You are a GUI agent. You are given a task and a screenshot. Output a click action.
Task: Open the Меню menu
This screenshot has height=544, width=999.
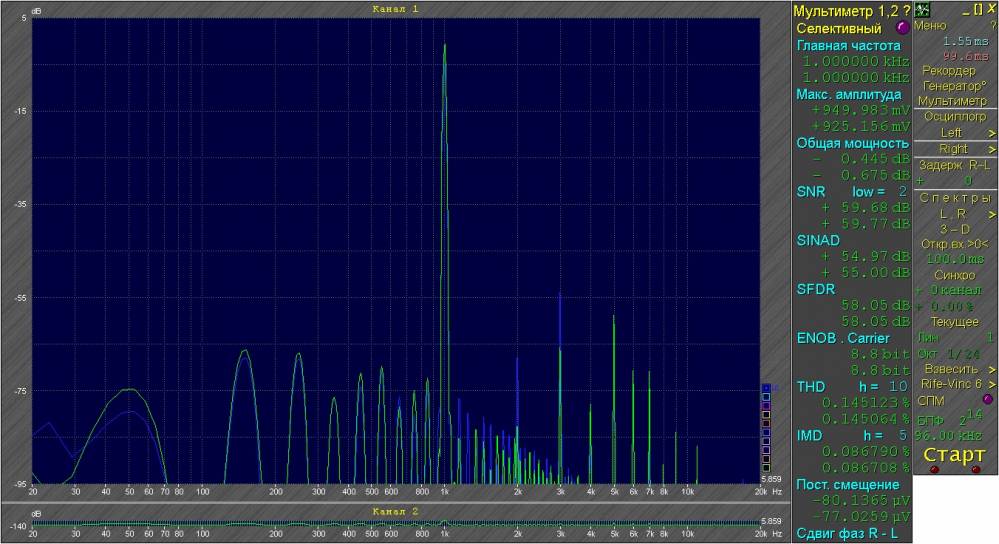coord(930,25)
